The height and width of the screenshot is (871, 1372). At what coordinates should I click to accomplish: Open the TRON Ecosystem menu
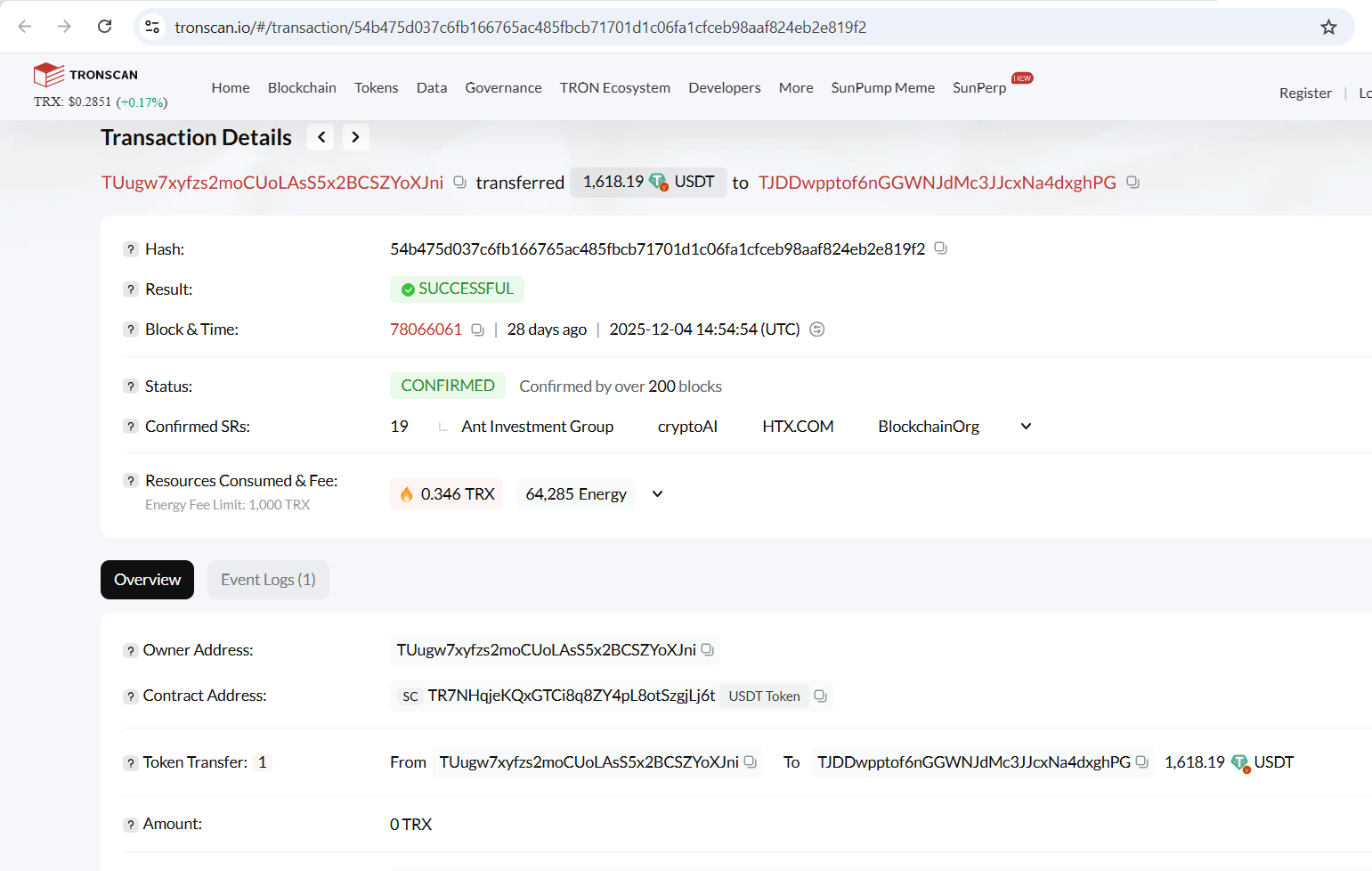pos(615,87)
